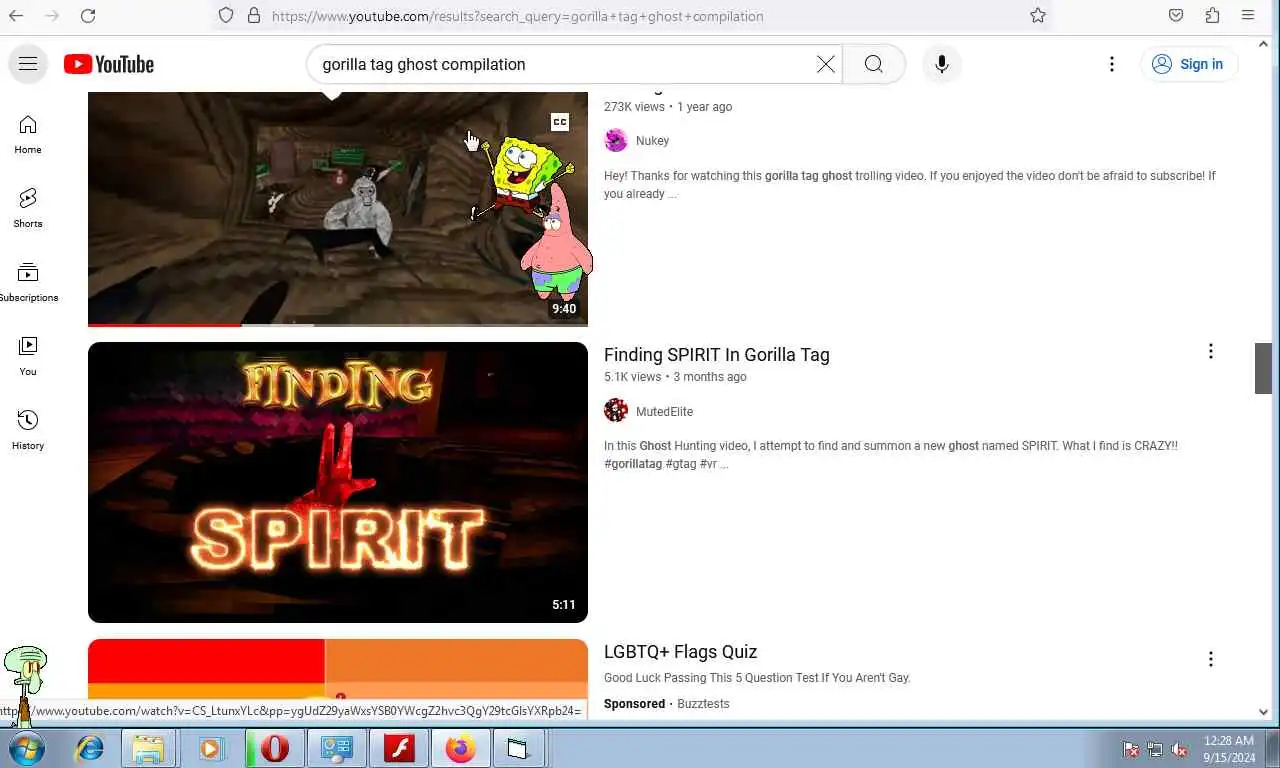Launch Internet Explorer from the taskbar
The height and width of the screenshot is (768, 1280).
90,748
